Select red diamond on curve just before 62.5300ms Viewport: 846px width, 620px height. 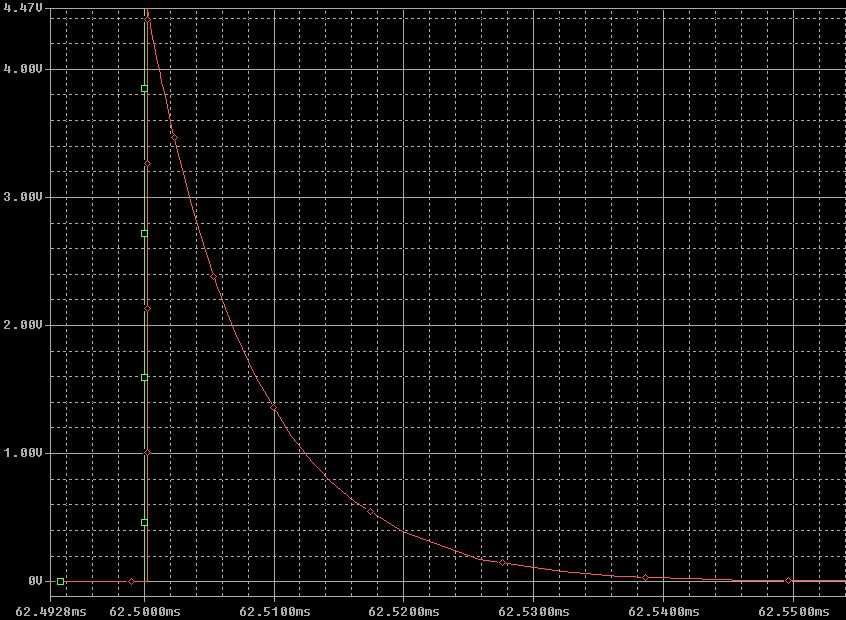point(503,562)
